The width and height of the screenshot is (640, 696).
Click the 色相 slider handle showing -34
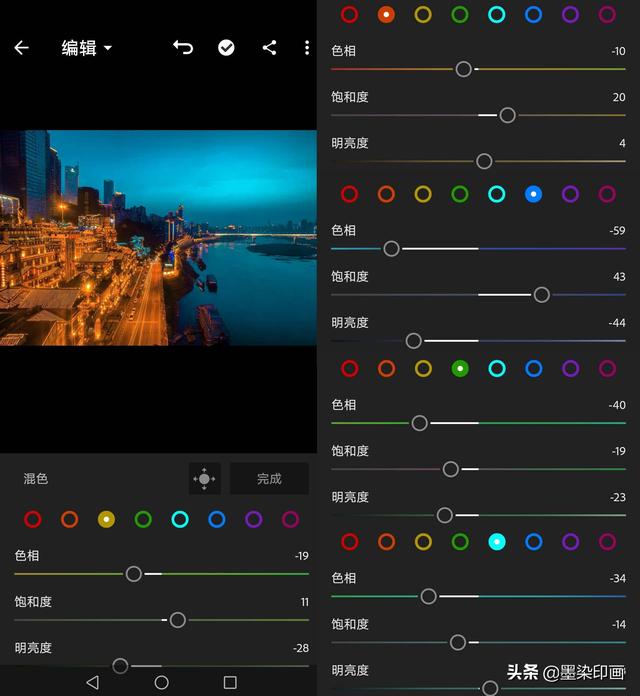(x=428, y=597)
